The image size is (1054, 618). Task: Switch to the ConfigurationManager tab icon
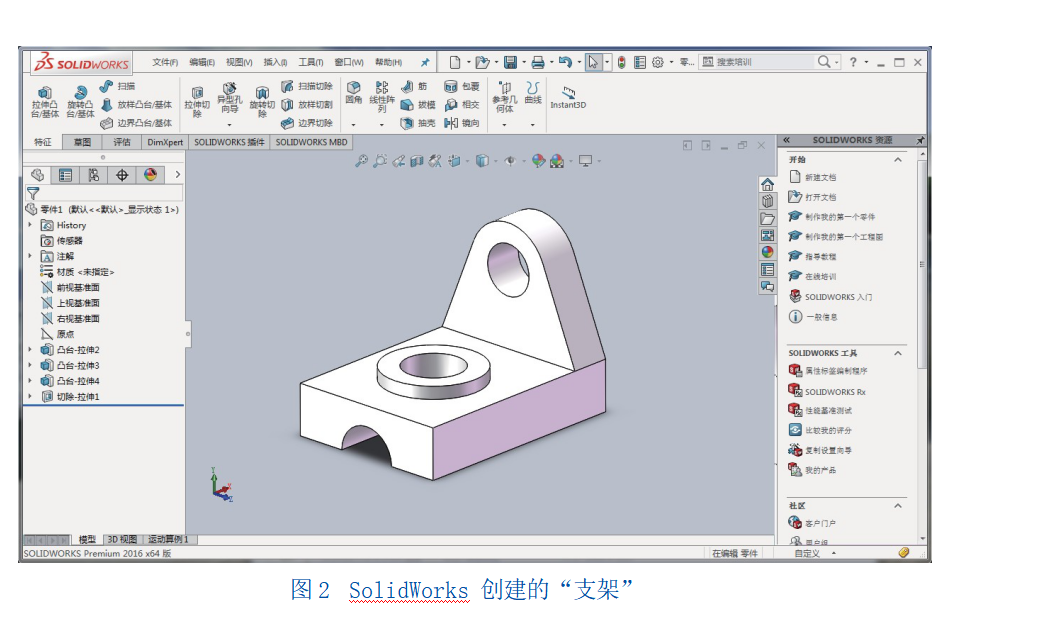tap(93, 176)
